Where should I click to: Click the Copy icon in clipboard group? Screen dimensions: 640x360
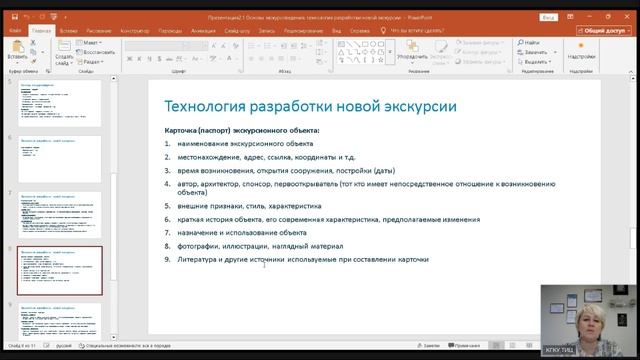click(x=33, y=52)
